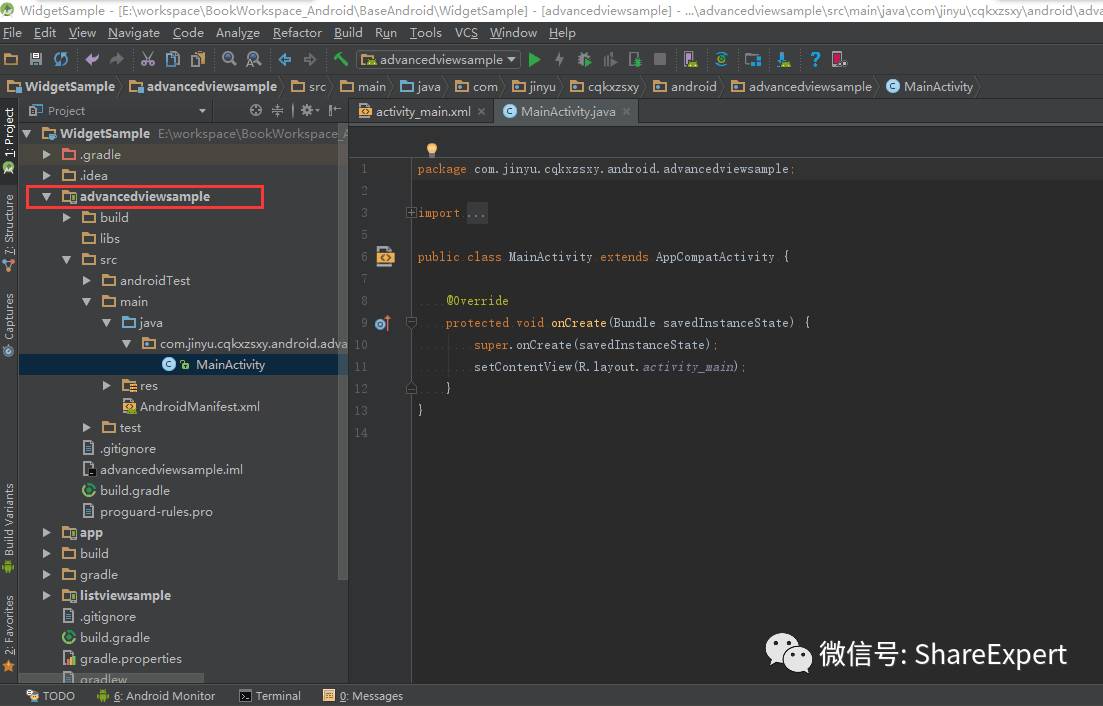Click the Forward navigation arrow
Image resolution: width=1103 pixels, height=706 pixels.
[x=310, y=60]
